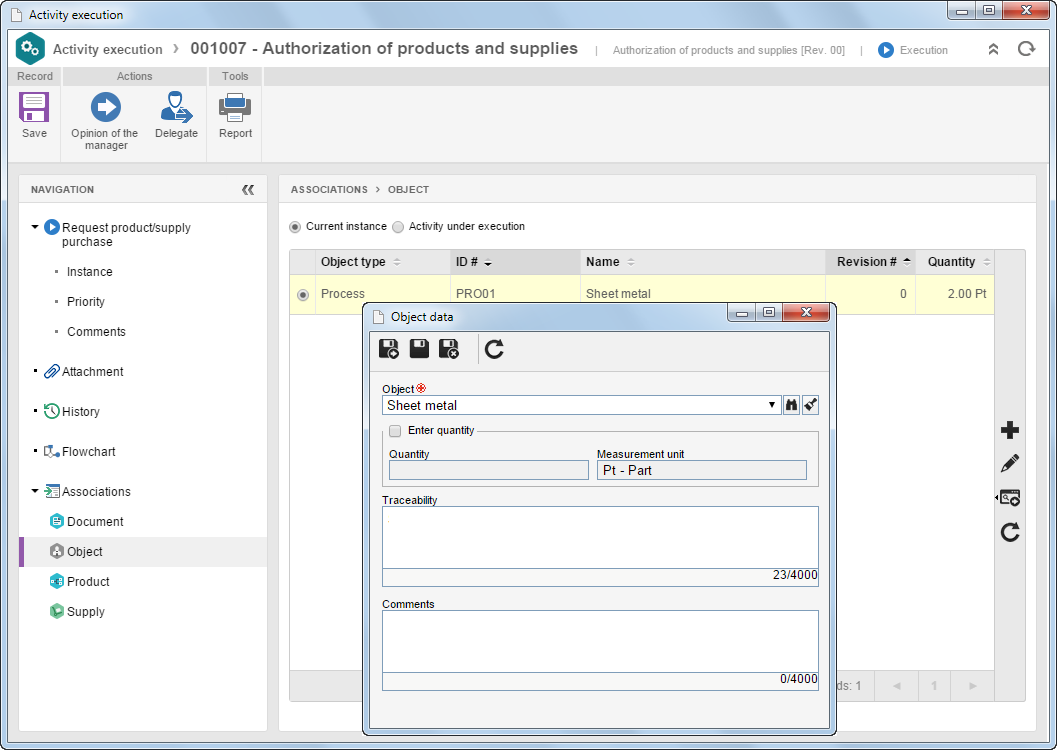Image resolution: width=1057 pixels, height=750 pixels.
Task: Refresh the Object data form
Action: (x=494, y=349)
